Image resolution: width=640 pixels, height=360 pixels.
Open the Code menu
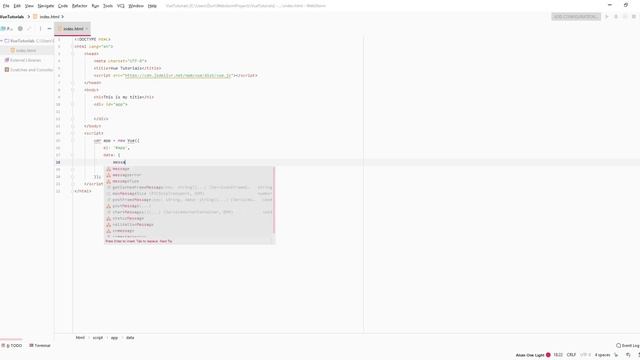(x=63, y=6)
